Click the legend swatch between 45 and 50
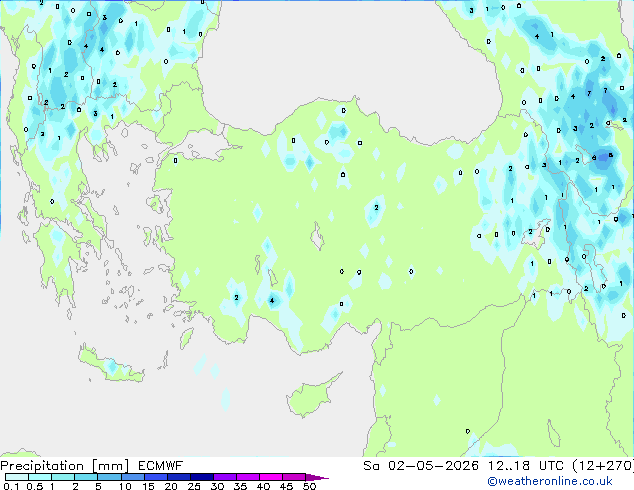 point(294,477)
